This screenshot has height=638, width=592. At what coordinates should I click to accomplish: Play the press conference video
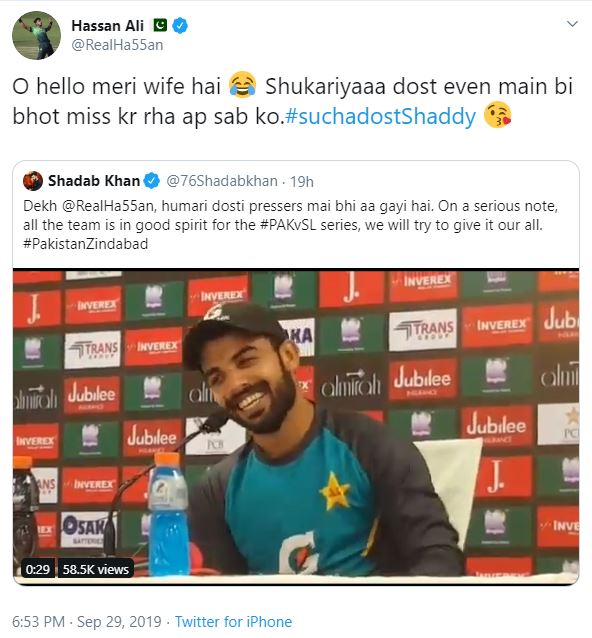pos(296,427)
